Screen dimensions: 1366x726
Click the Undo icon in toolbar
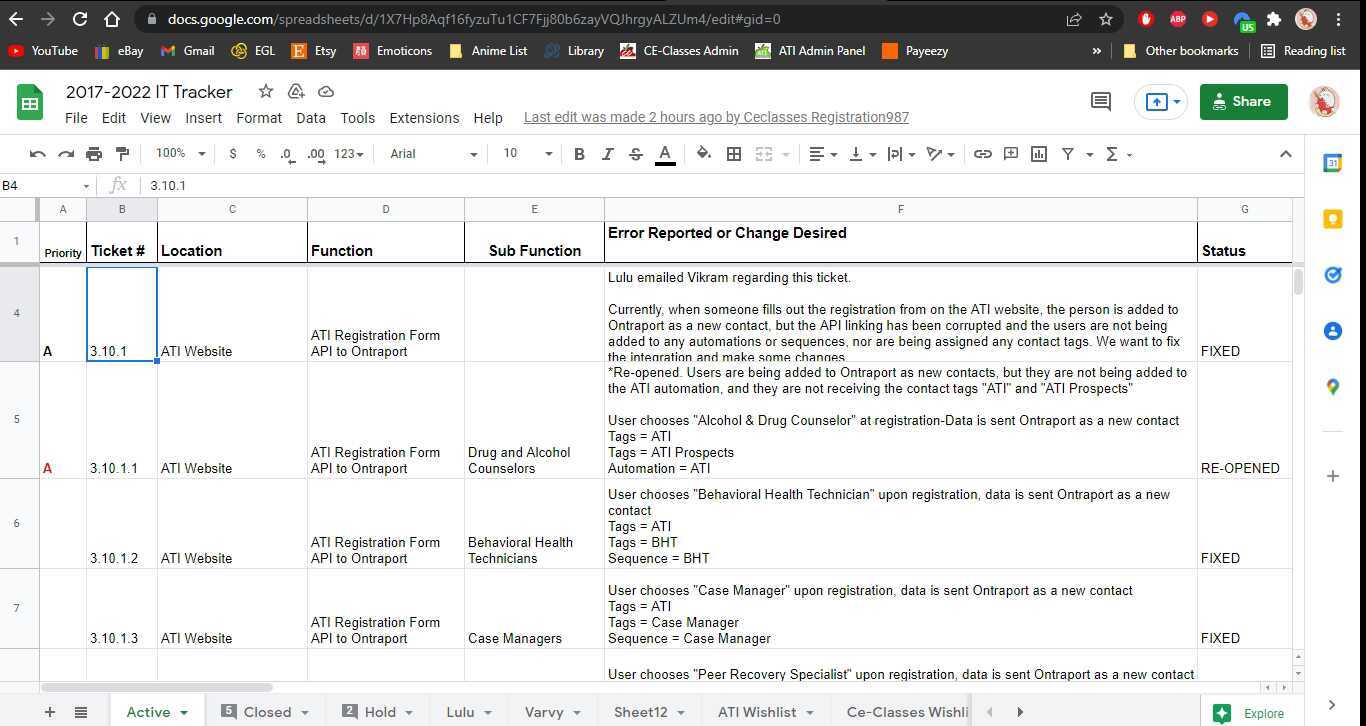tap(38, 154)
